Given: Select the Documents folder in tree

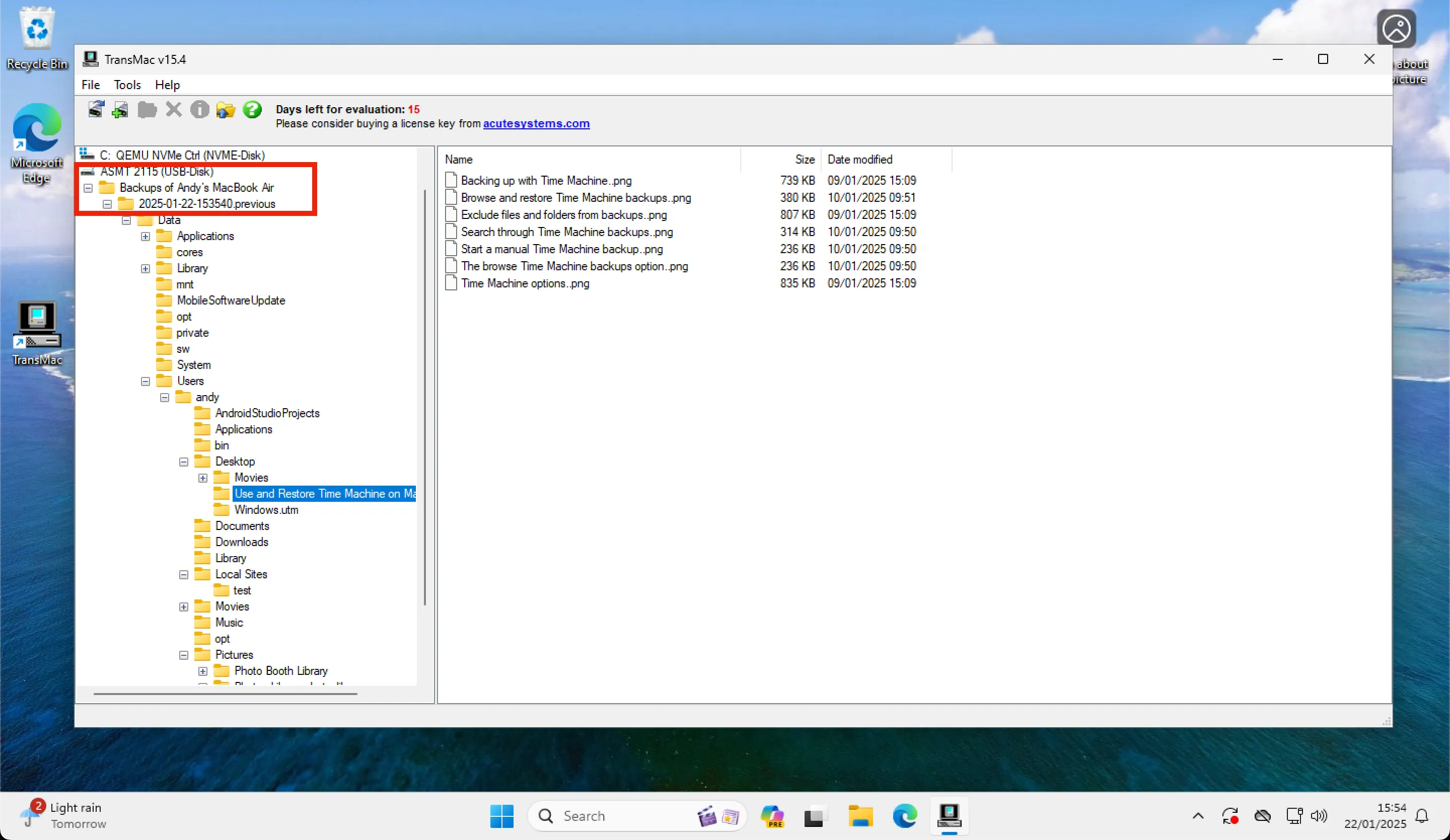Looking at the screenshot, I should (242, 526).
